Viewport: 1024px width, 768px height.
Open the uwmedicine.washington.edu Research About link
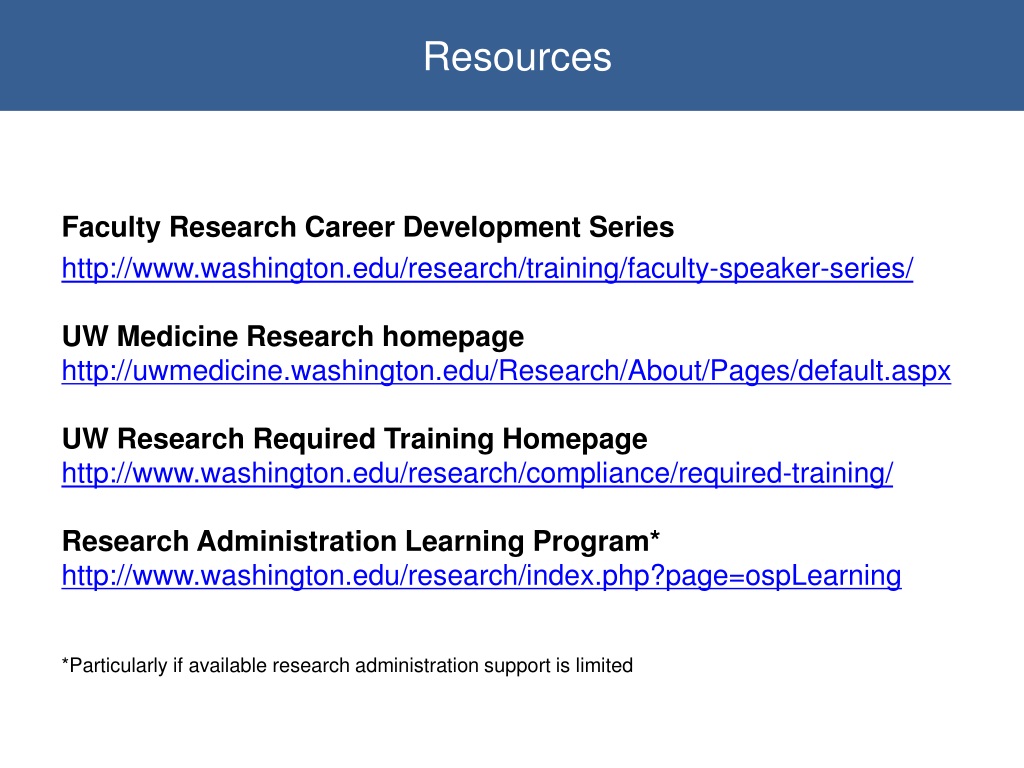pos(506,371)
